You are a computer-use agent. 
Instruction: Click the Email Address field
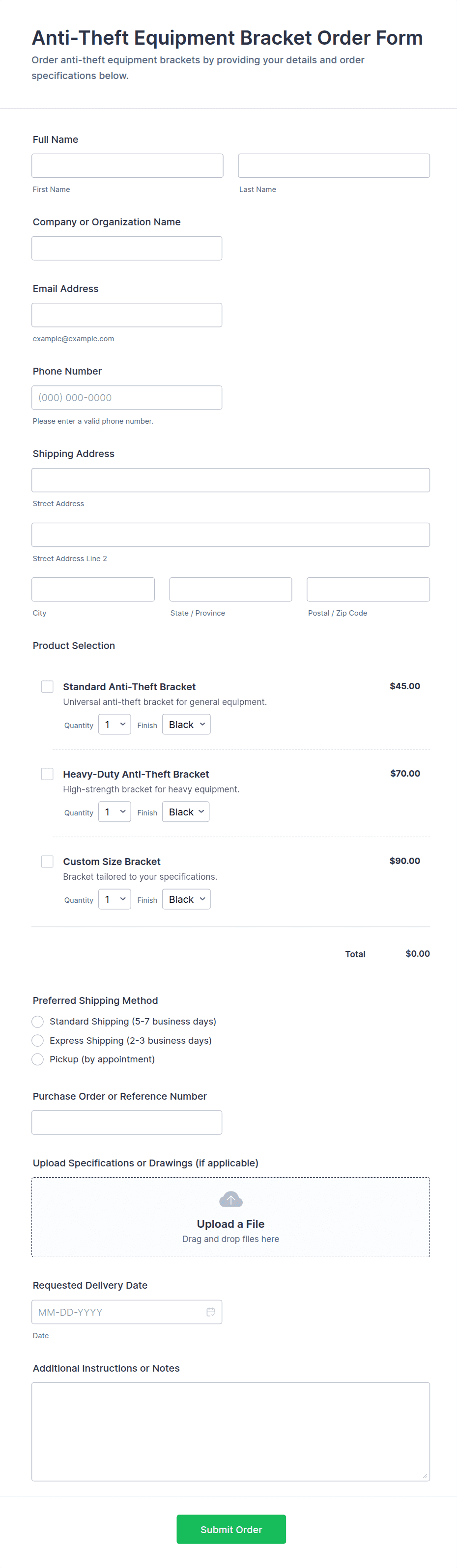(127, 315)
